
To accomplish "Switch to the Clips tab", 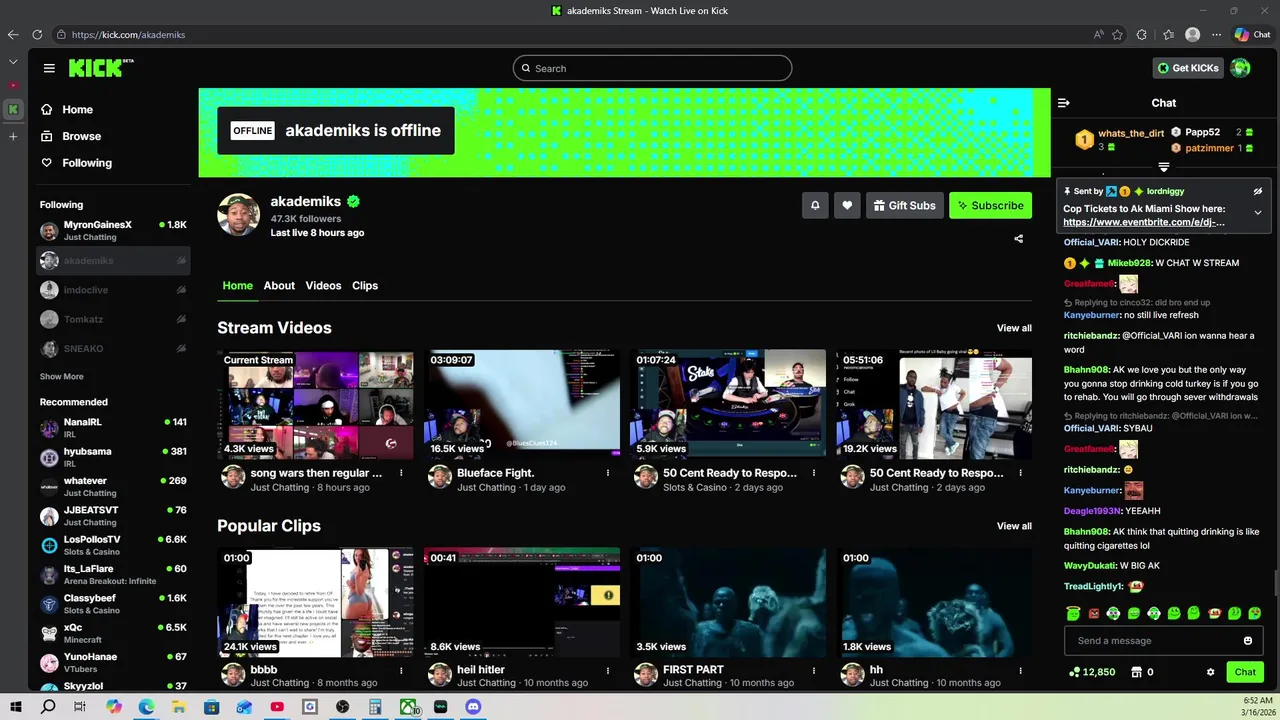I will [365, 285].
